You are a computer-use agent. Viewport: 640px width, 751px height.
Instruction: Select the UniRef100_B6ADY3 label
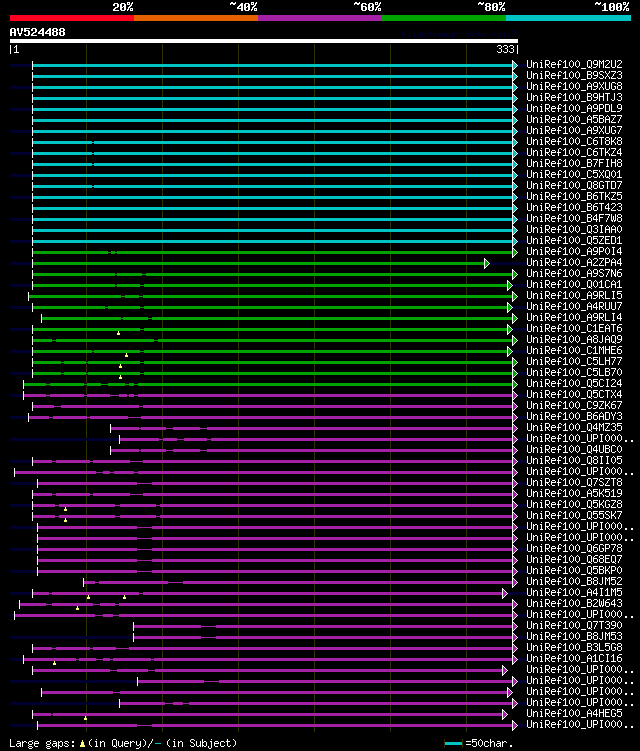[x=574, y=417]
